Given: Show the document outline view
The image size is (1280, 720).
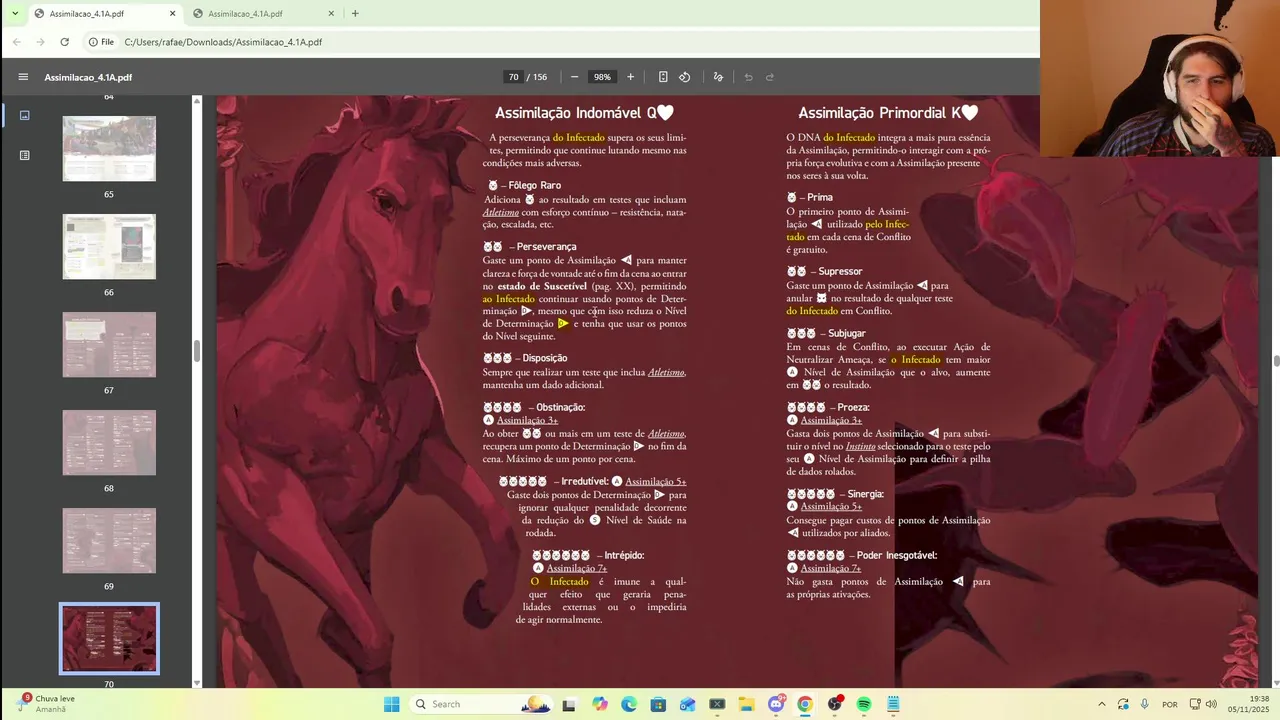Looking at the screenshot, I should point(25,155).
